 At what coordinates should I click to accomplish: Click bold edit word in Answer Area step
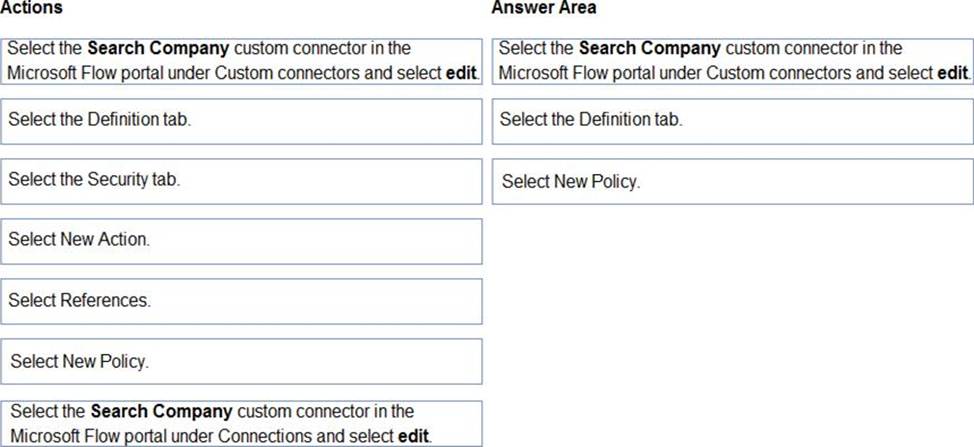tap(953, 73)
